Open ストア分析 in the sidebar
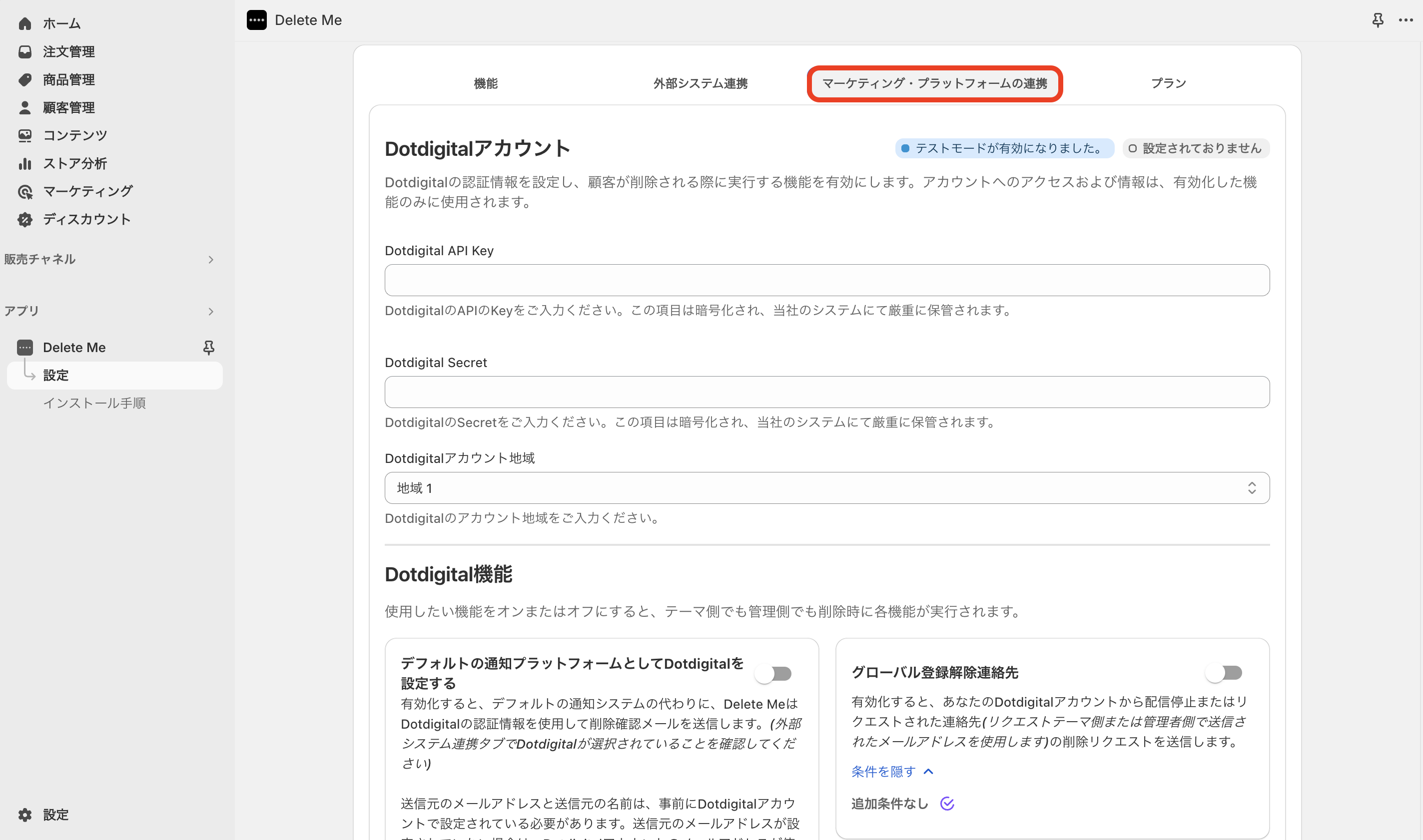The height and width of the screenshot is (840, 1423). tap(75, 164)
